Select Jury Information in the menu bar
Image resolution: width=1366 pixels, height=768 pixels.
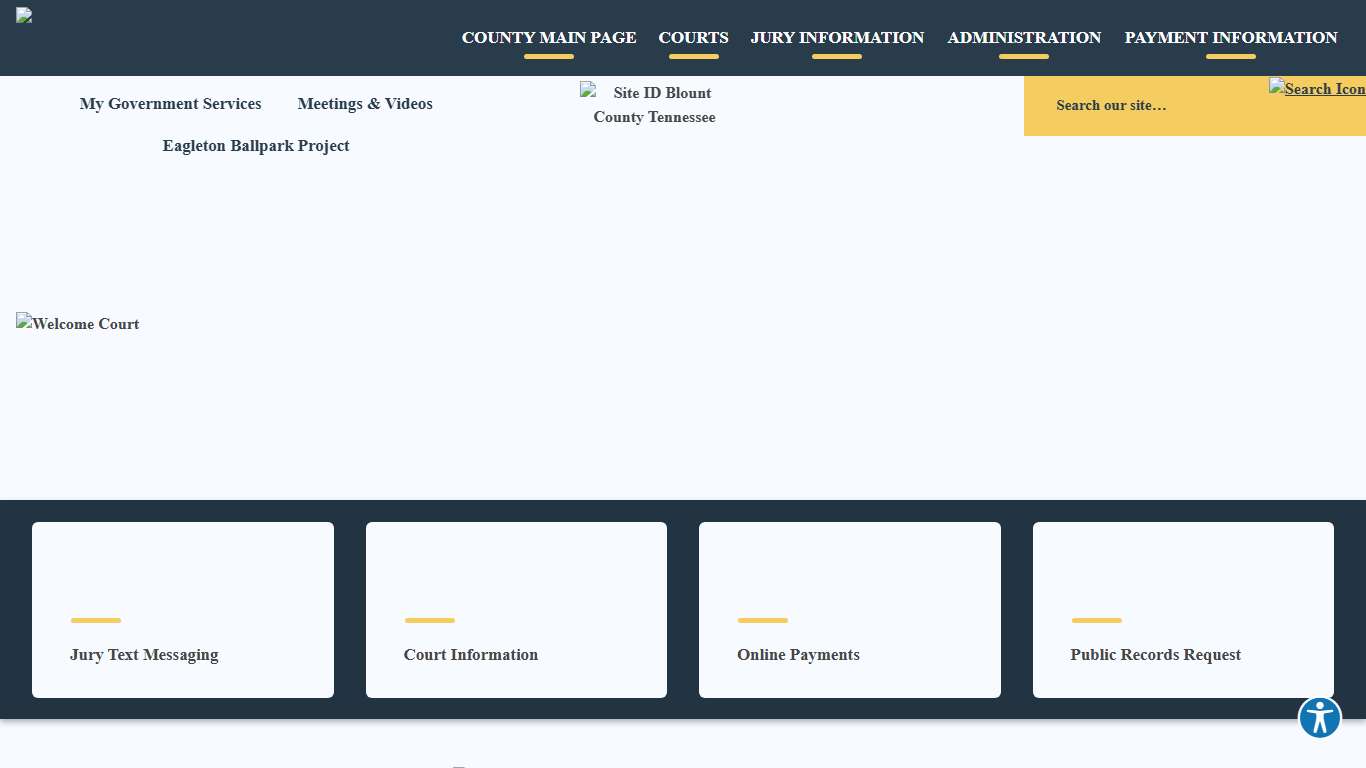(837, 38)
